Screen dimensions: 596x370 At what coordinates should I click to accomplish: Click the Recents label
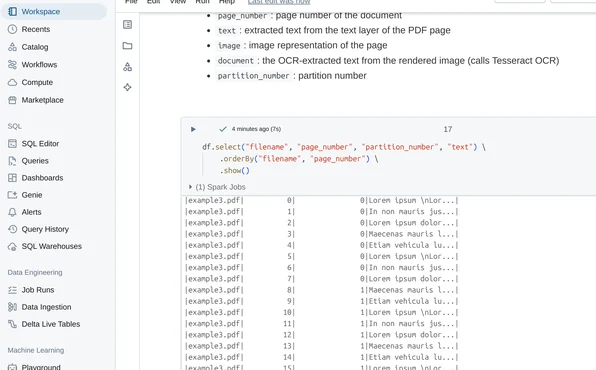coord(36,29)
